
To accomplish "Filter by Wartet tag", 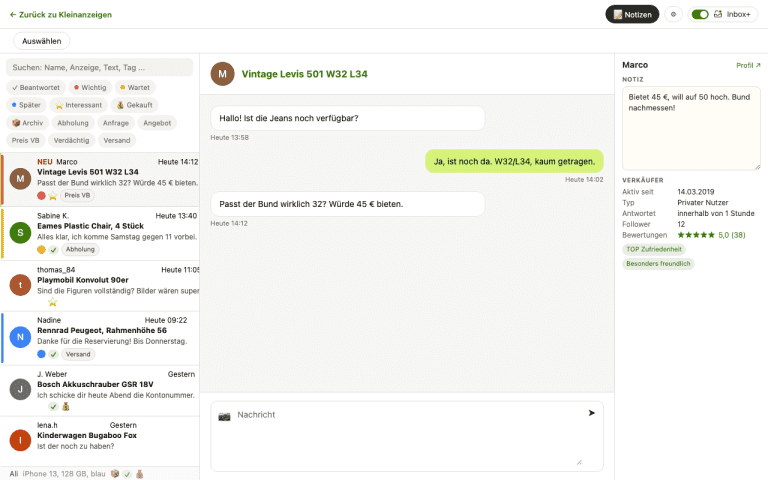I will click(x=135, y=87).
